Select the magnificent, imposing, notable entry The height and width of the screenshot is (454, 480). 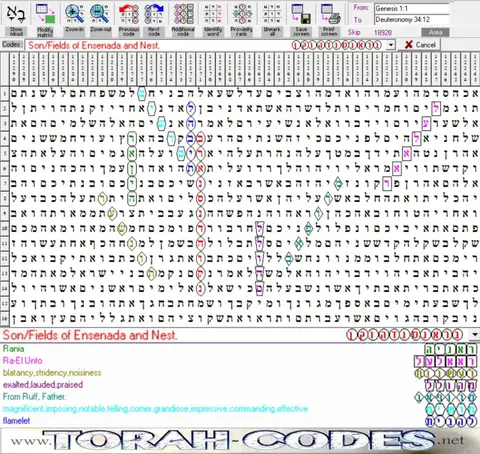tap(155, 409)
